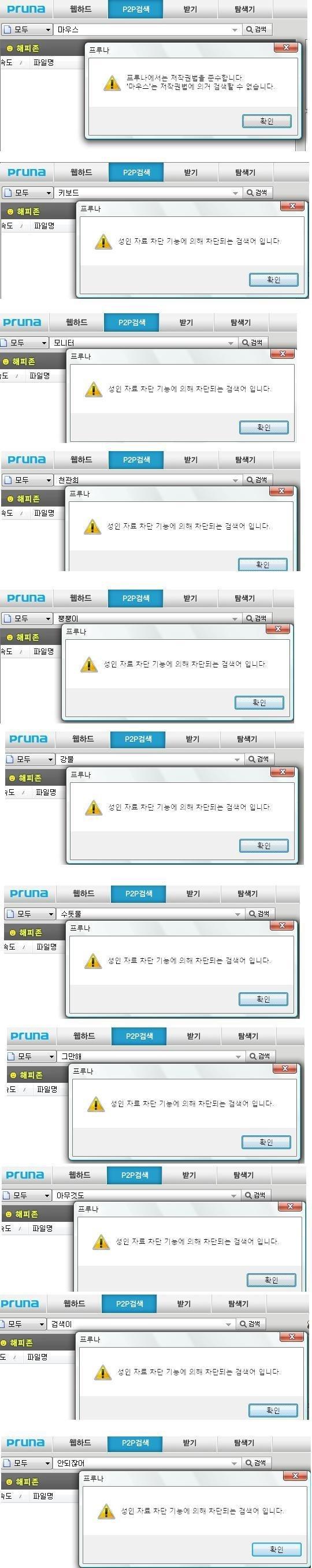Select the 받기 tab above the '모니터' search
The width and height of the screenshot is (312, 1568).
click(186, 322)
